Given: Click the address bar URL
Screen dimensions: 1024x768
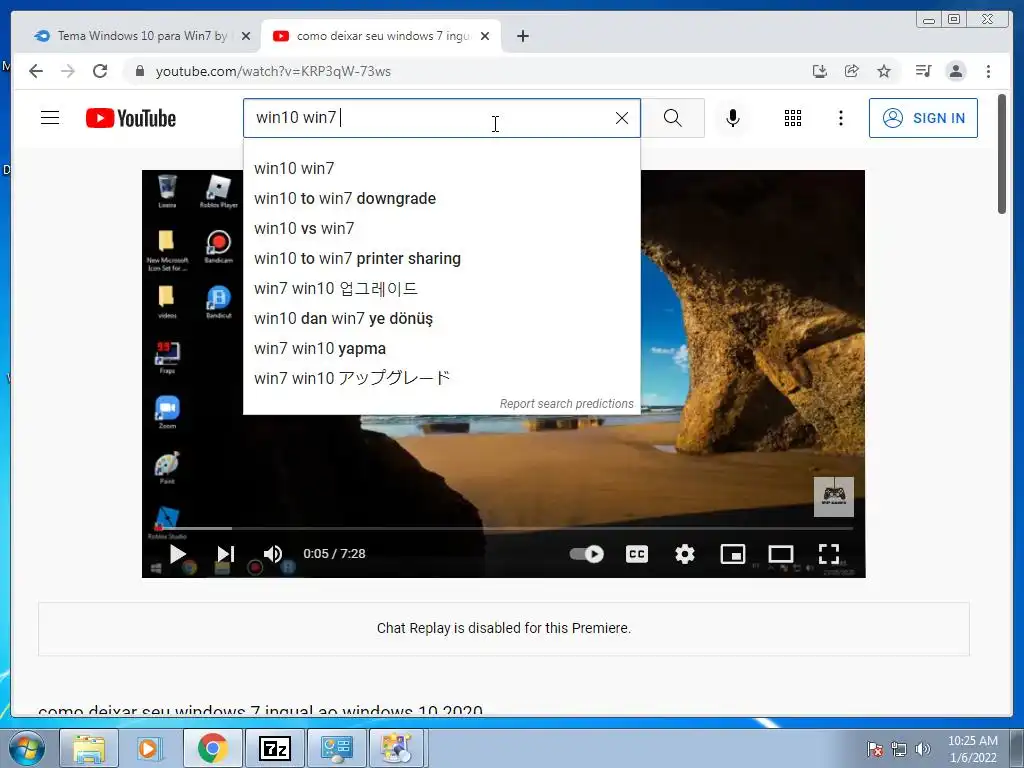Looking at the screenshot, I should (x=273, y=71).
